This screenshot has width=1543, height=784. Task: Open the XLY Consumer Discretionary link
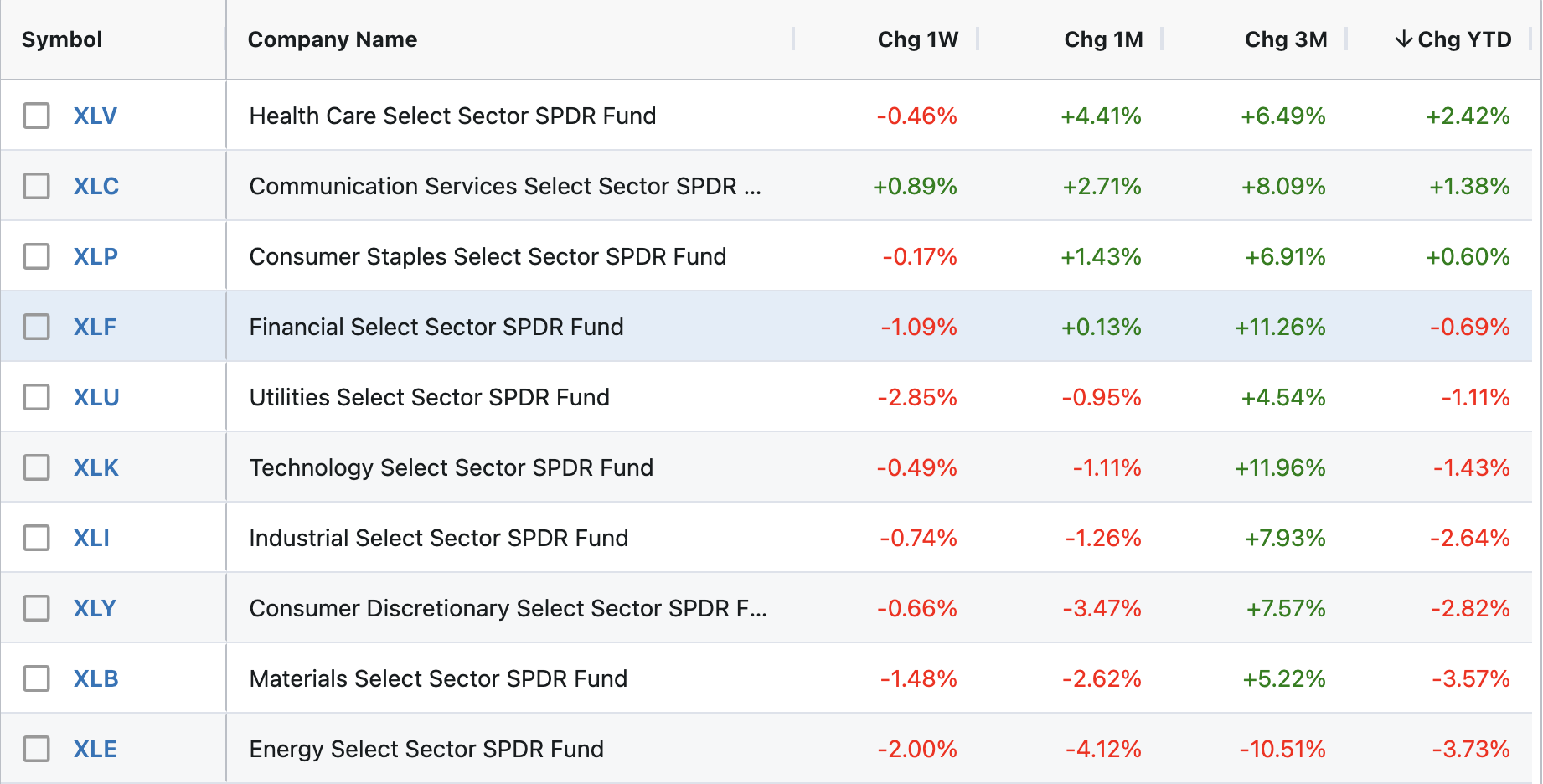click(x=95, y=607)
